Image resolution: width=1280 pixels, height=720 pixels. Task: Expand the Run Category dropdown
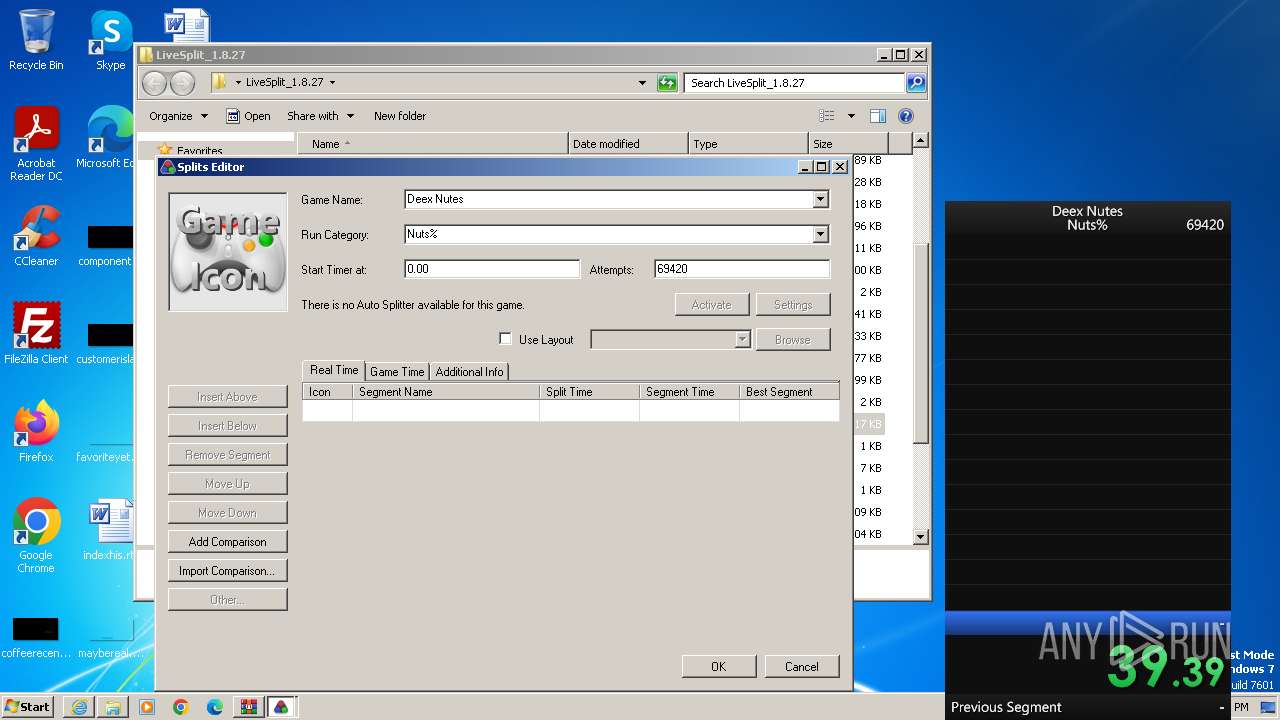[821, 235]
